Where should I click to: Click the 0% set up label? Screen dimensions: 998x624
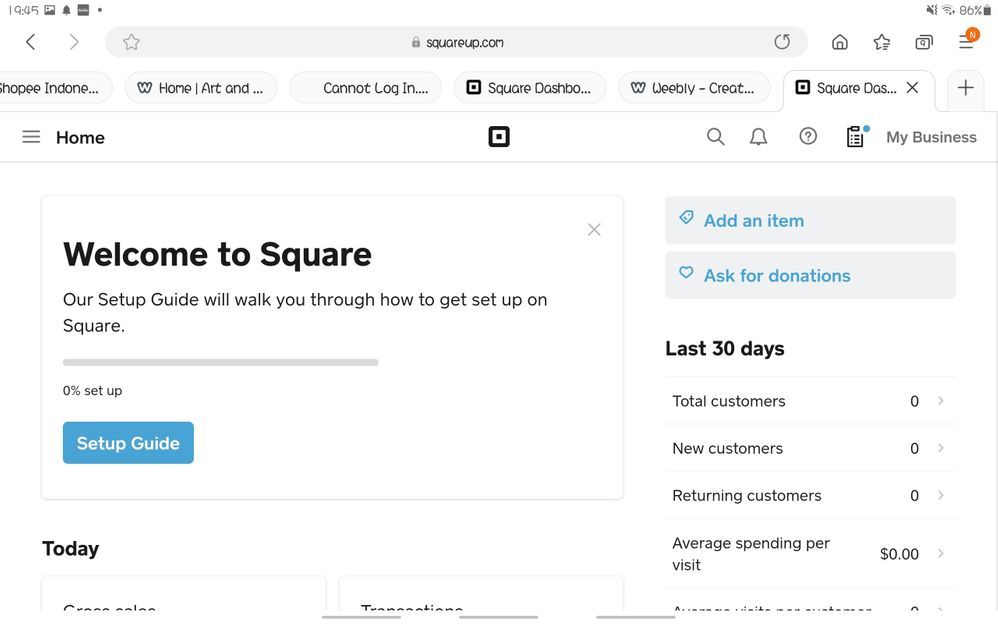coord(92,390)
